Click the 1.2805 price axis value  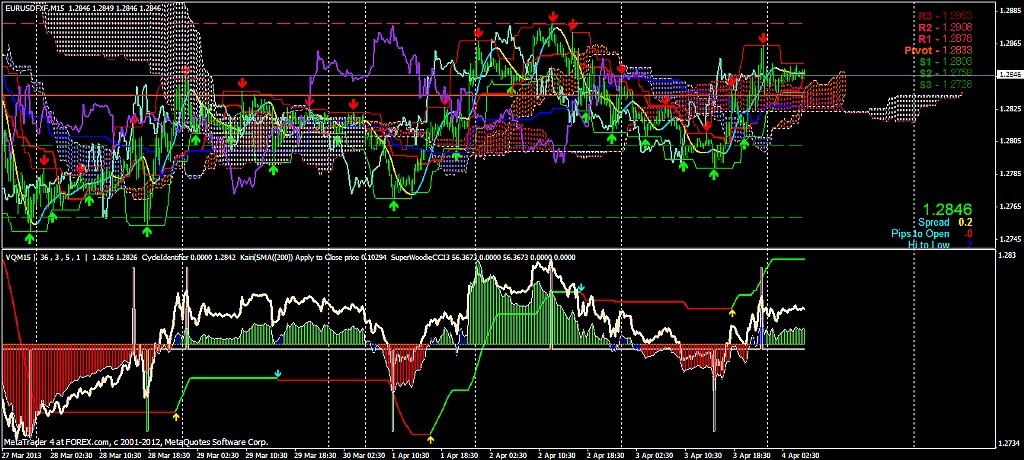[x=1010, y=141]
